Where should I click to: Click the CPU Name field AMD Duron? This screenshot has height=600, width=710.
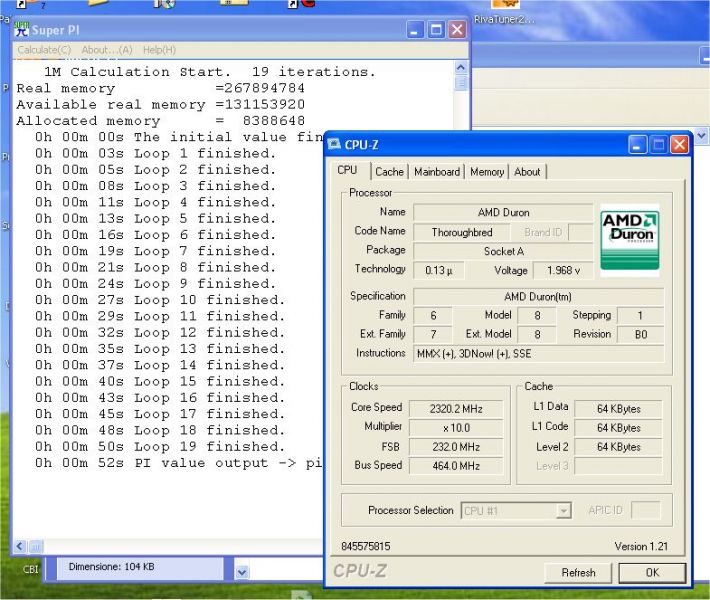point(503,212)
